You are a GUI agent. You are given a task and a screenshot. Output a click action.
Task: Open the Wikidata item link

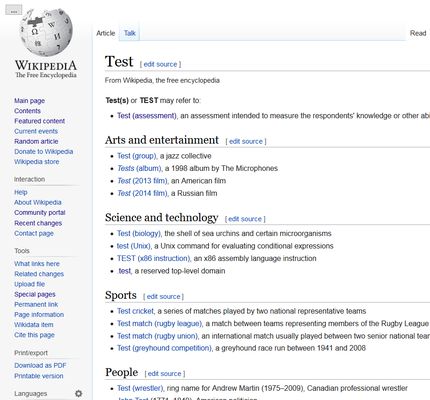[x=34, y=325]
